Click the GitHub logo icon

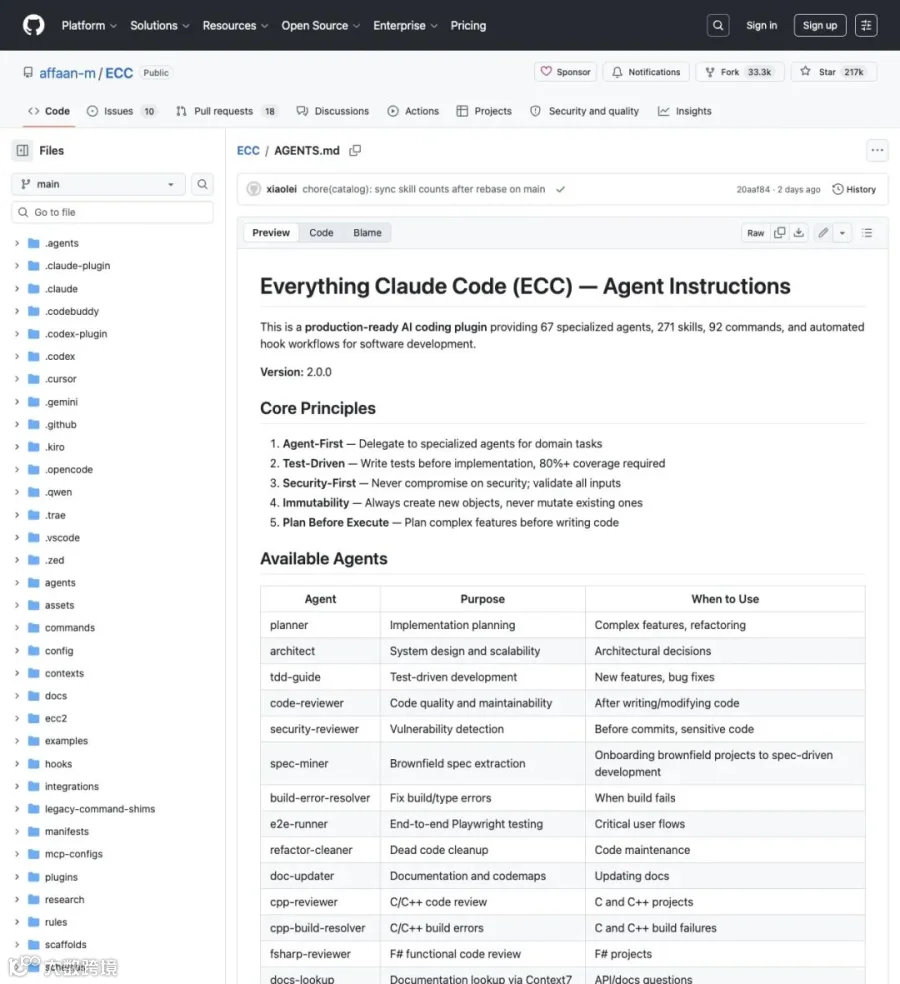(33, 25)
